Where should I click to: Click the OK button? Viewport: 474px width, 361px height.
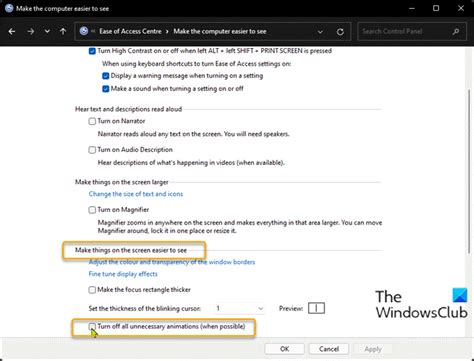(x=284, y=349)
